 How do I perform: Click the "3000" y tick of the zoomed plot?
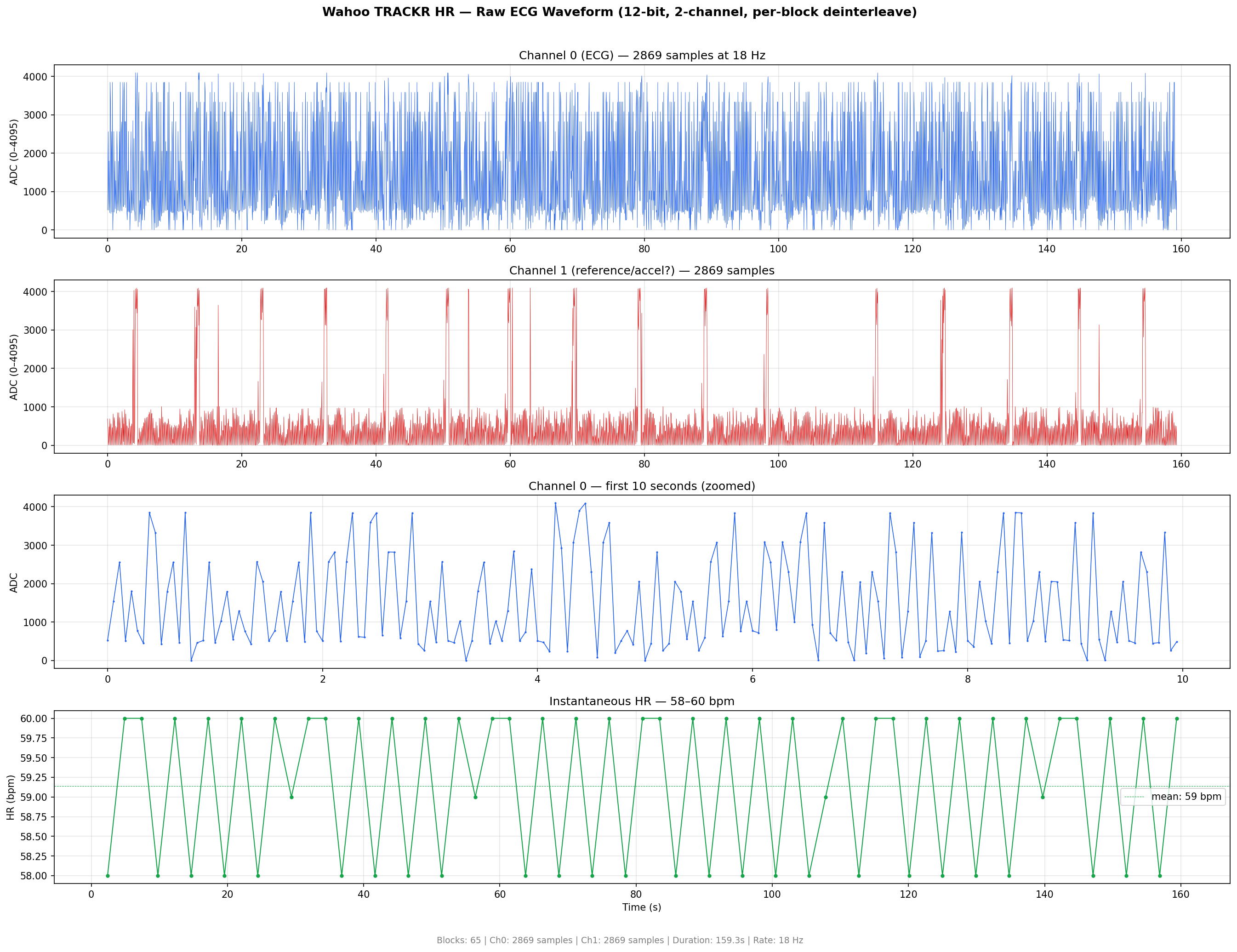pos(36,545)
